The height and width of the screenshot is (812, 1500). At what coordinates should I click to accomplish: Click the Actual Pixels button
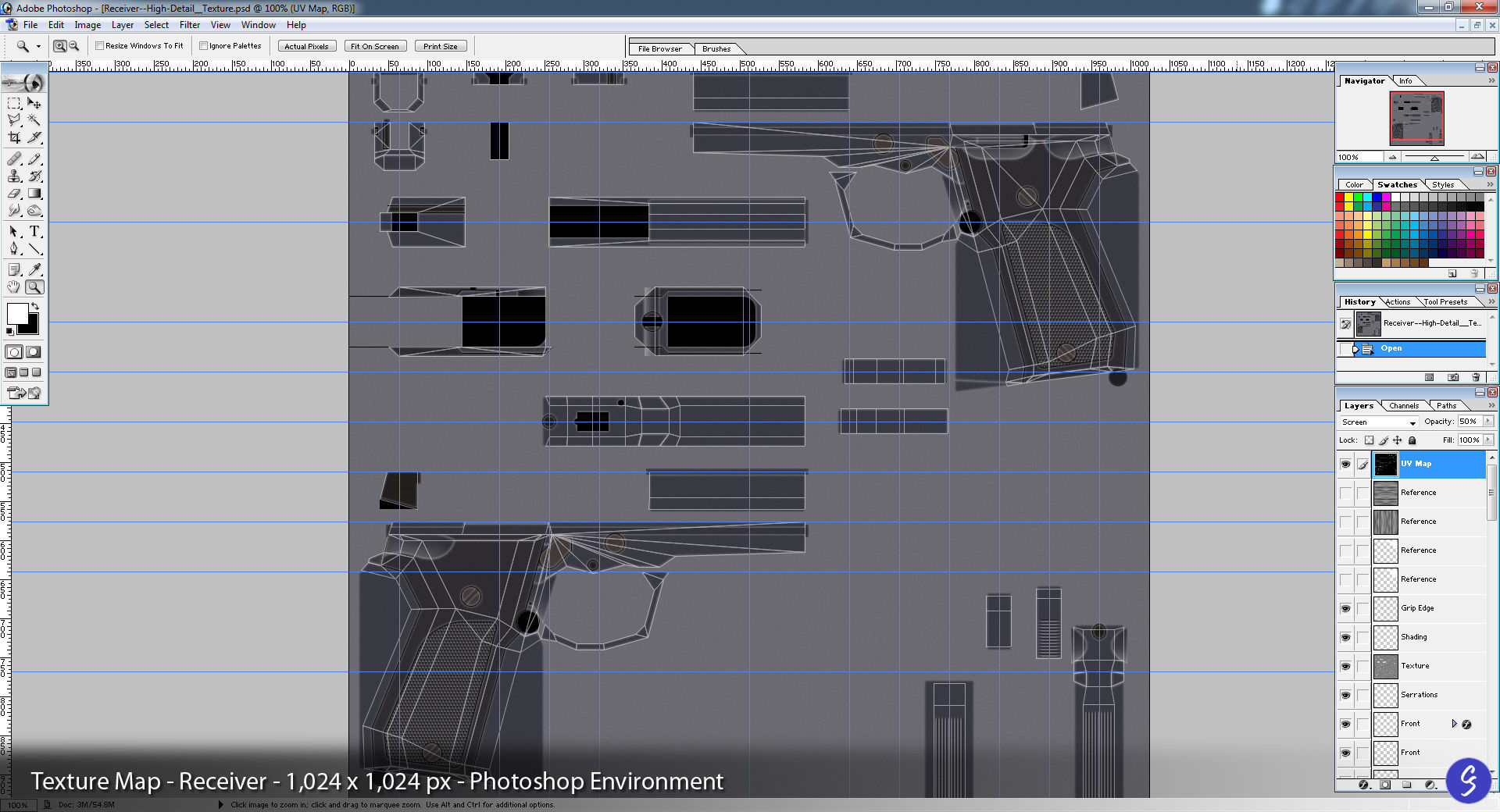(306, 46)
